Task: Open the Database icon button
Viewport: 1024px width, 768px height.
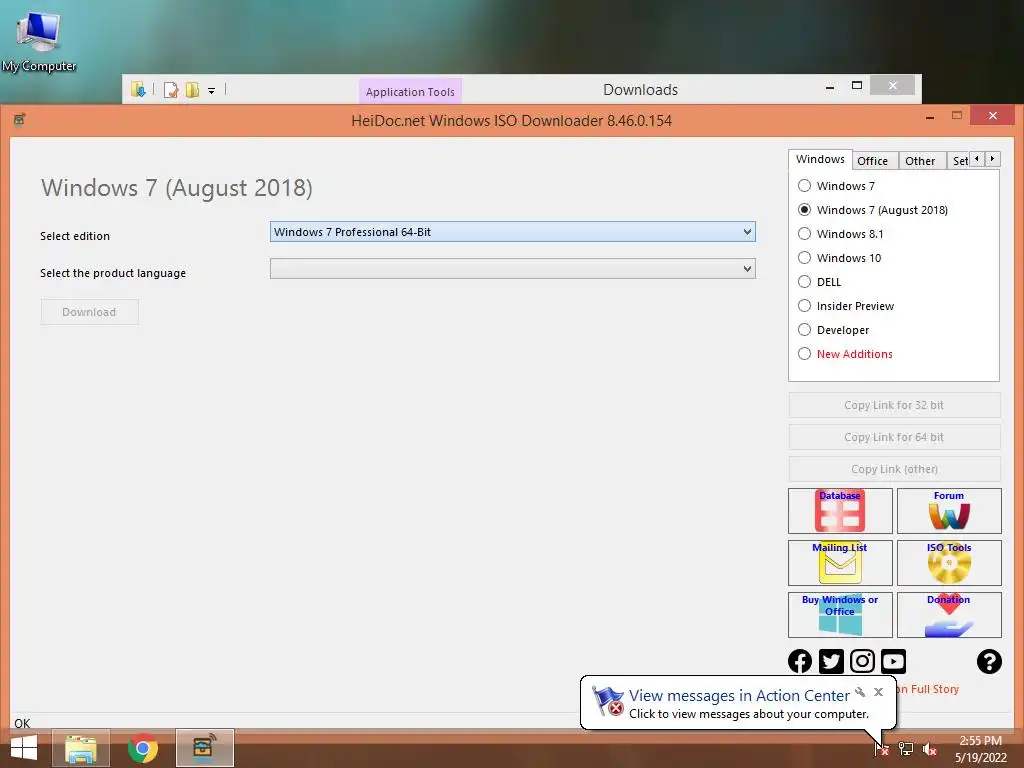Action: coord(840,511)
